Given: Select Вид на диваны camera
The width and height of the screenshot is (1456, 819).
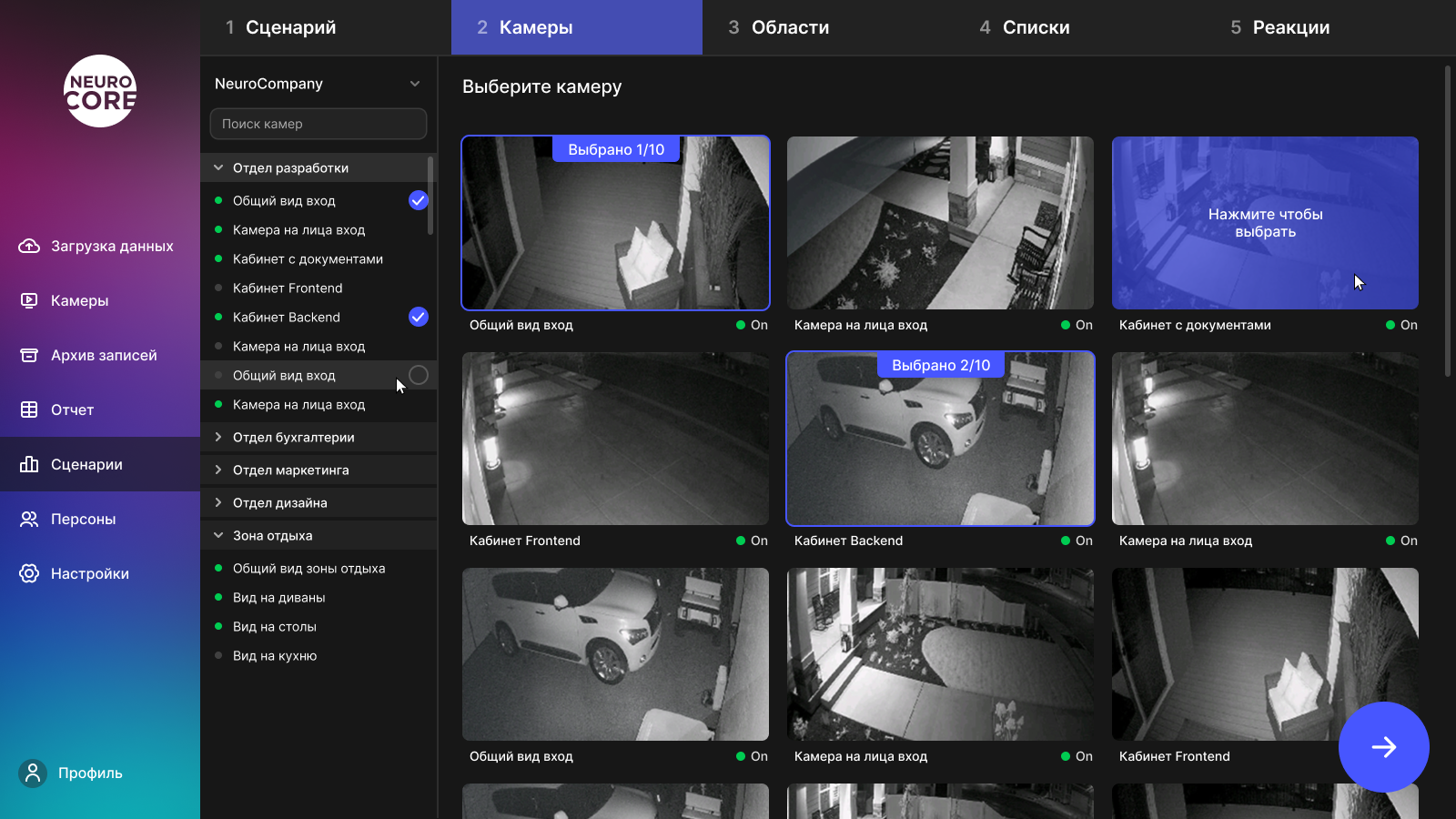Looking at the screenshot, I should coord(318,597).
